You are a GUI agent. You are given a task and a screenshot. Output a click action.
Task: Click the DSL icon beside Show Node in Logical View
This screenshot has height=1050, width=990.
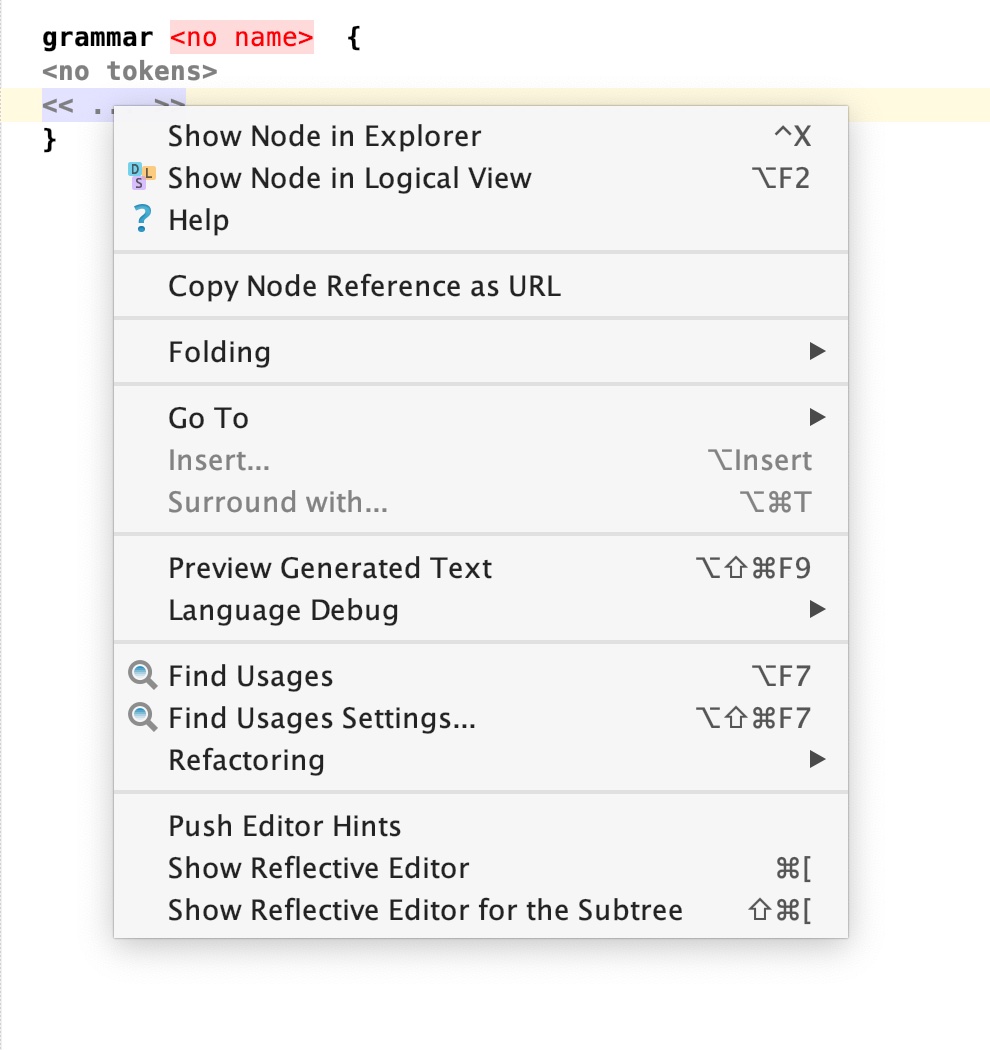click(143, 178)
